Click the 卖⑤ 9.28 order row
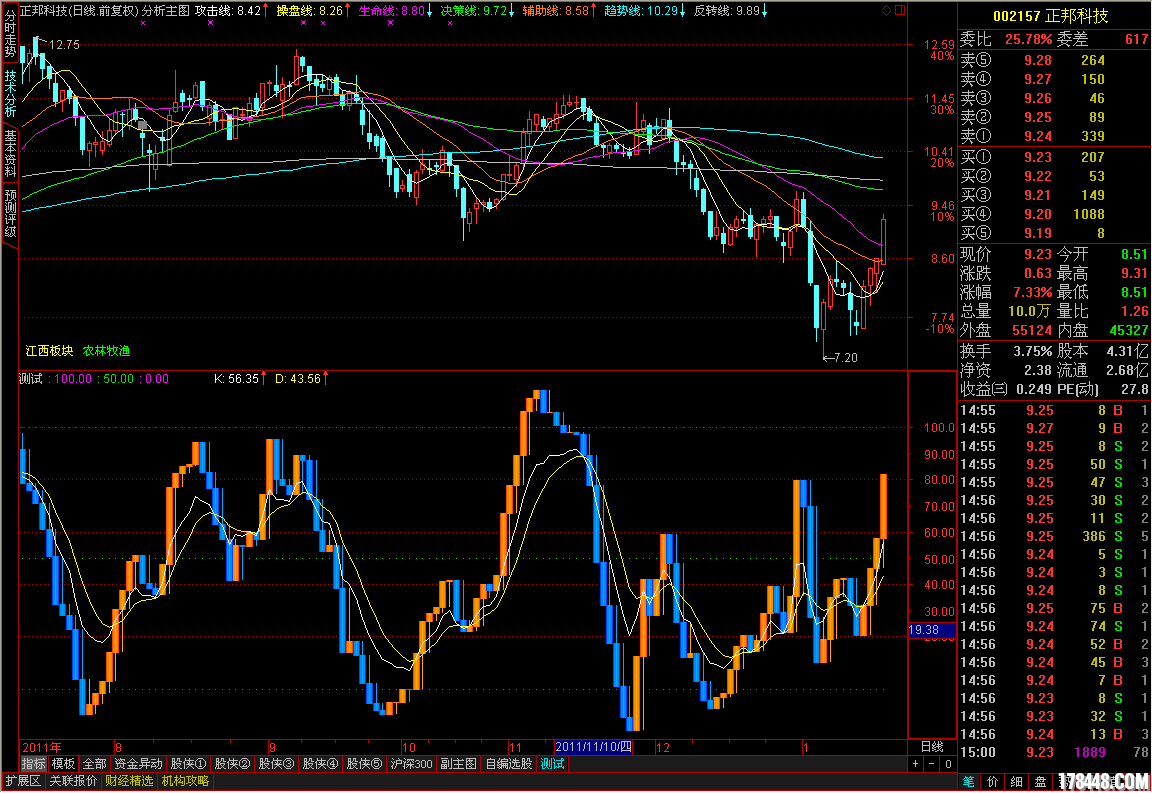This screenshot has height=793, width=1152. tap(1054, 60)
